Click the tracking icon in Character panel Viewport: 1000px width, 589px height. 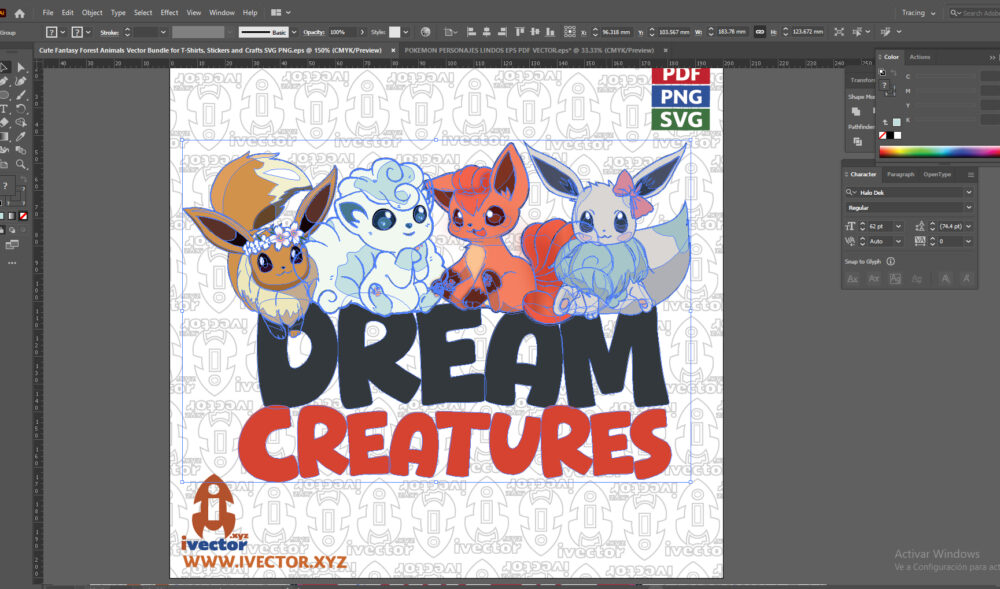[x=919, y=242]
